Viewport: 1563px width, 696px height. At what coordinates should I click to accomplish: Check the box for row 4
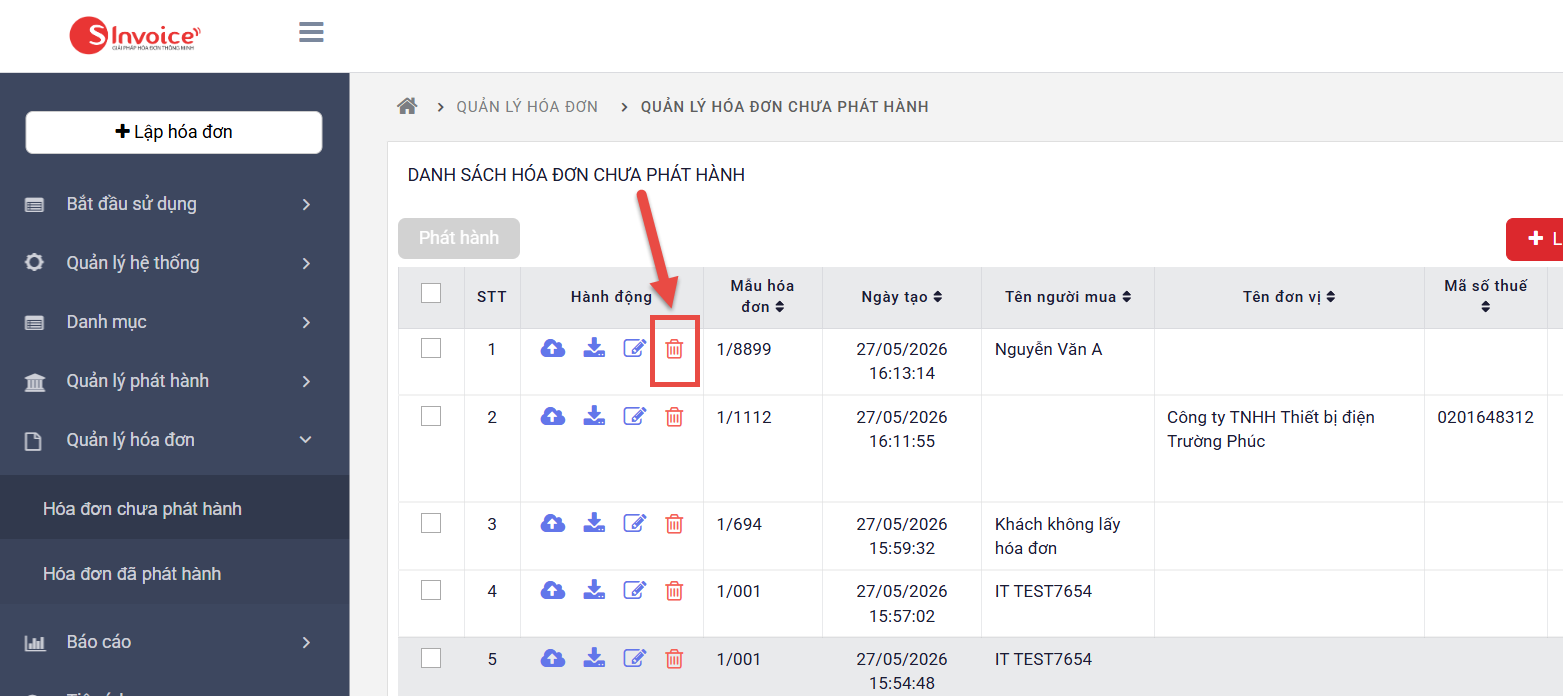(x=431, y=591)
